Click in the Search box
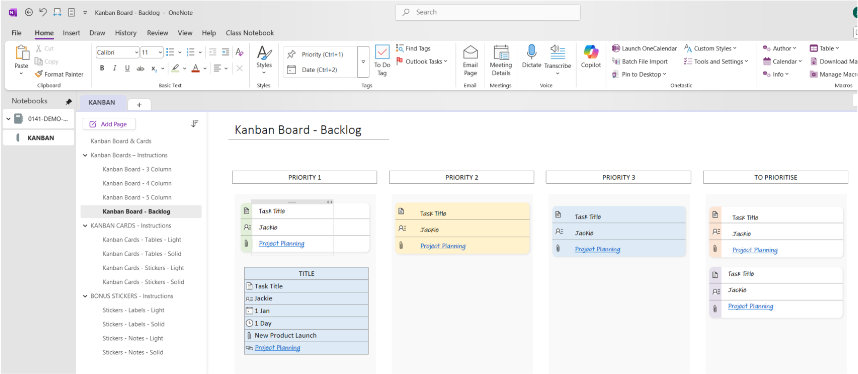This screenshot has width=858, height=374. pyautogui.click(x=488, y=12)
